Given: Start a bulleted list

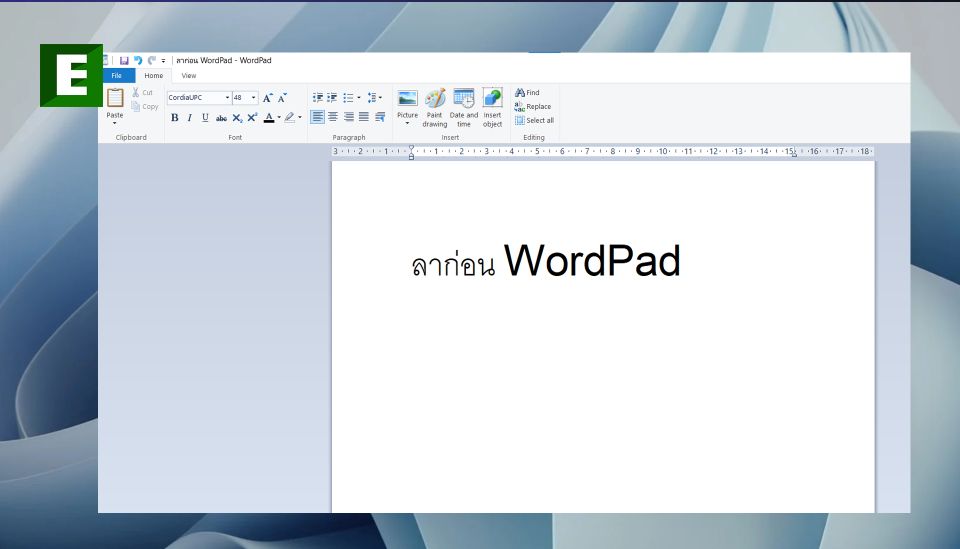Looking at the screenshot, I should click(x=348, y=98).
